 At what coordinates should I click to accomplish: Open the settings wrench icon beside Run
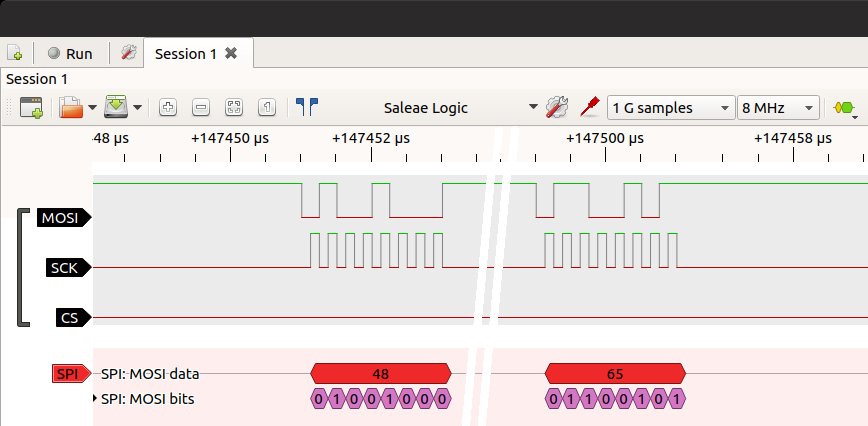point(128,54)
